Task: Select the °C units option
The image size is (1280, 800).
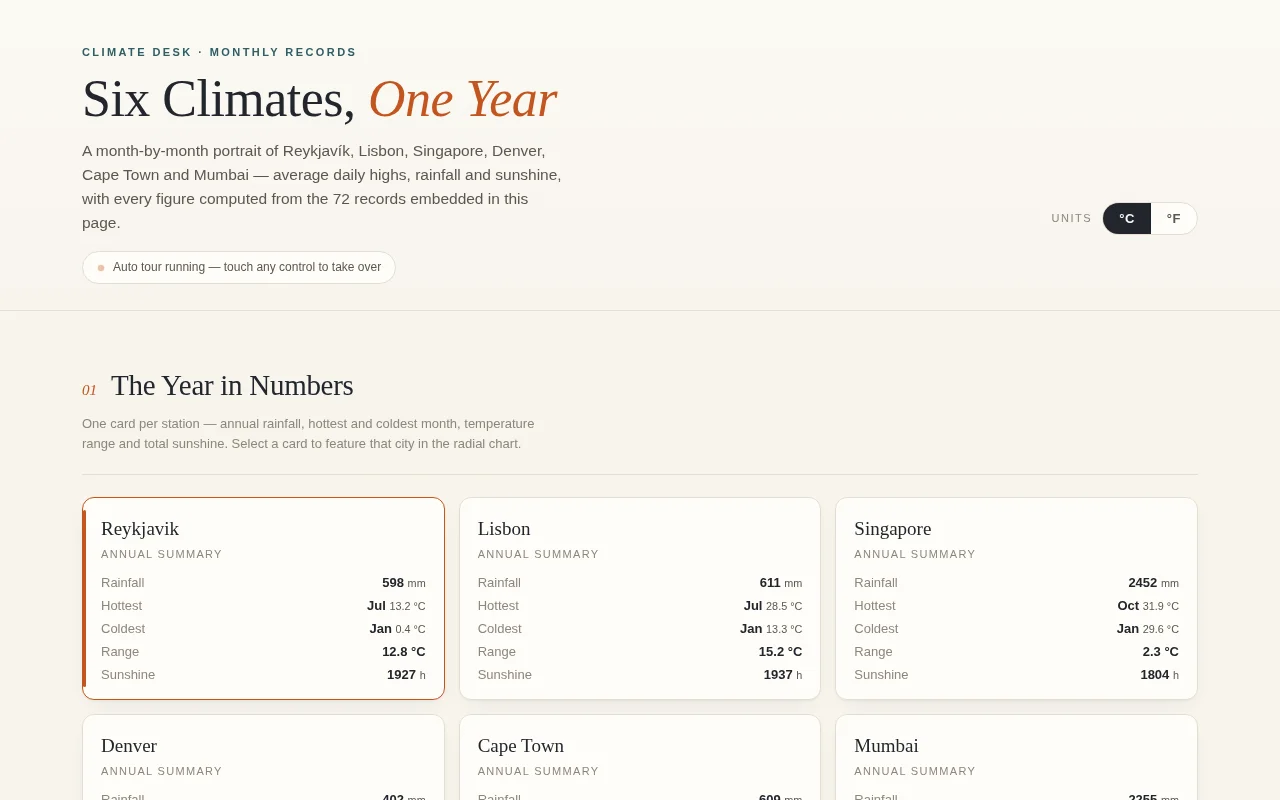Action: click(1127, 218)
